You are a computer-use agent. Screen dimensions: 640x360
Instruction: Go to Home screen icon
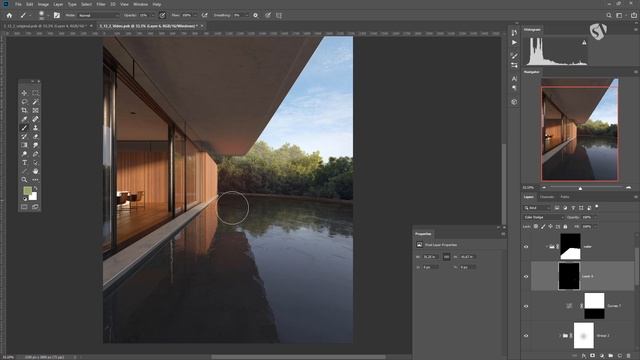9,15
